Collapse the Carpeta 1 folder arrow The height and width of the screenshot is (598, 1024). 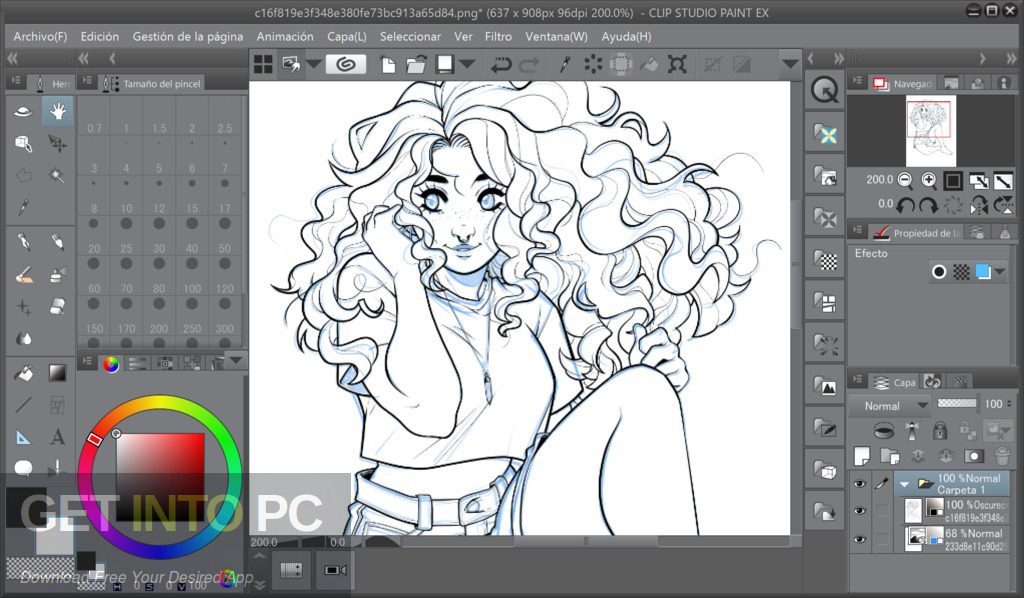[905, 483]
